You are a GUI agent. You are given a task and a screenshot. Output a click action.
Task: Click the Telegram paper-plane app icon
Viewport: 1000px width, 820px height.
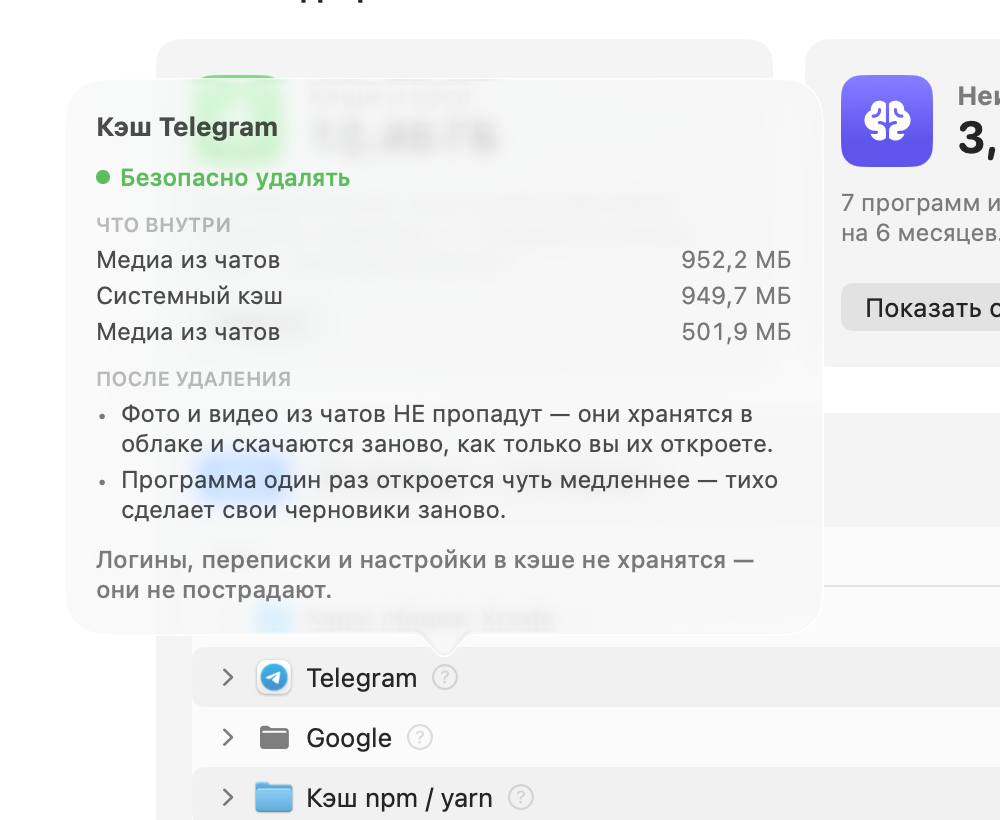click(274, 677)
